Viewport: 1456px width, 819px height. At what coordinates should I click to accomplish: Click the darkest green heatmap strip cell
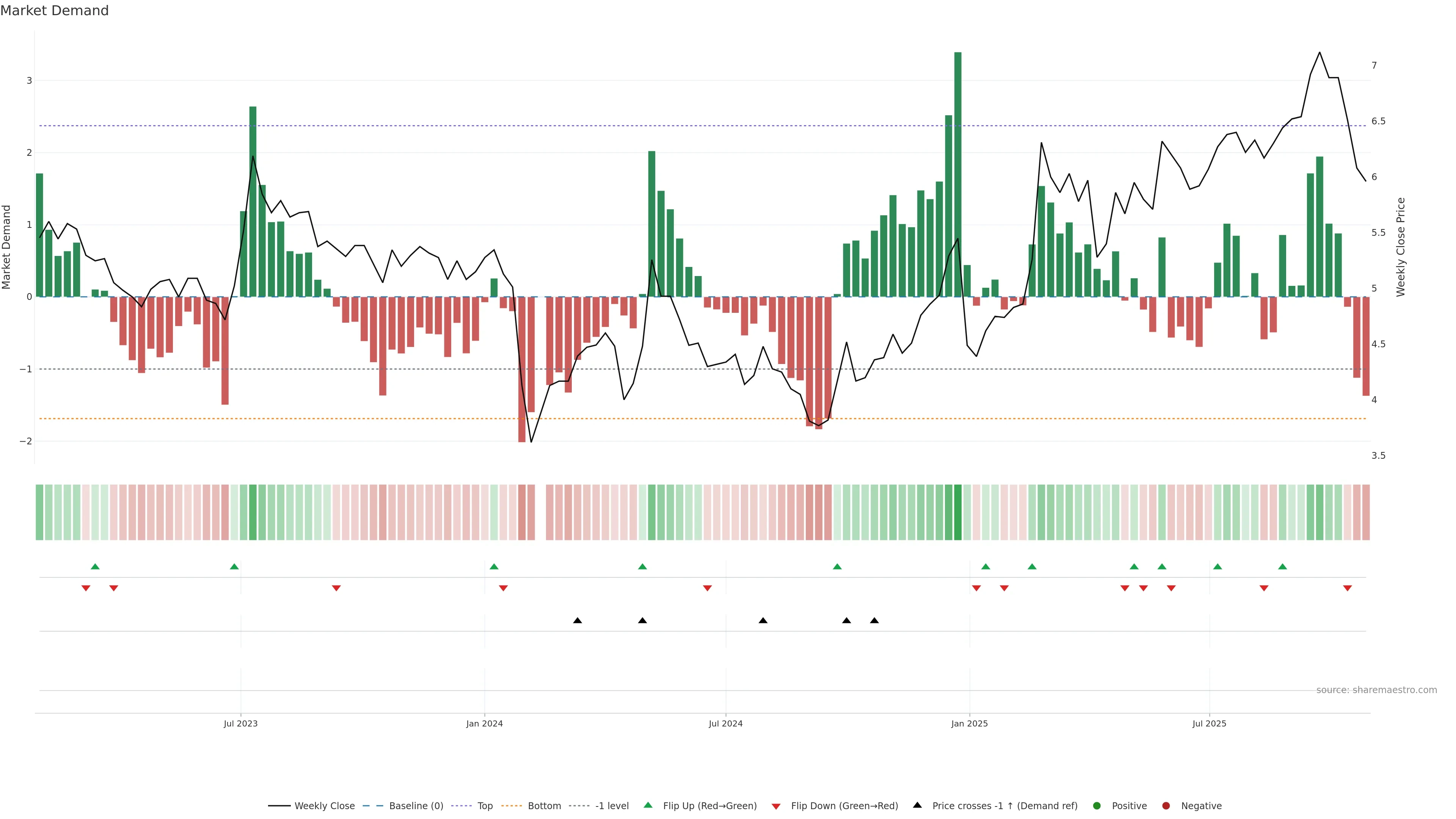point(957,512)
